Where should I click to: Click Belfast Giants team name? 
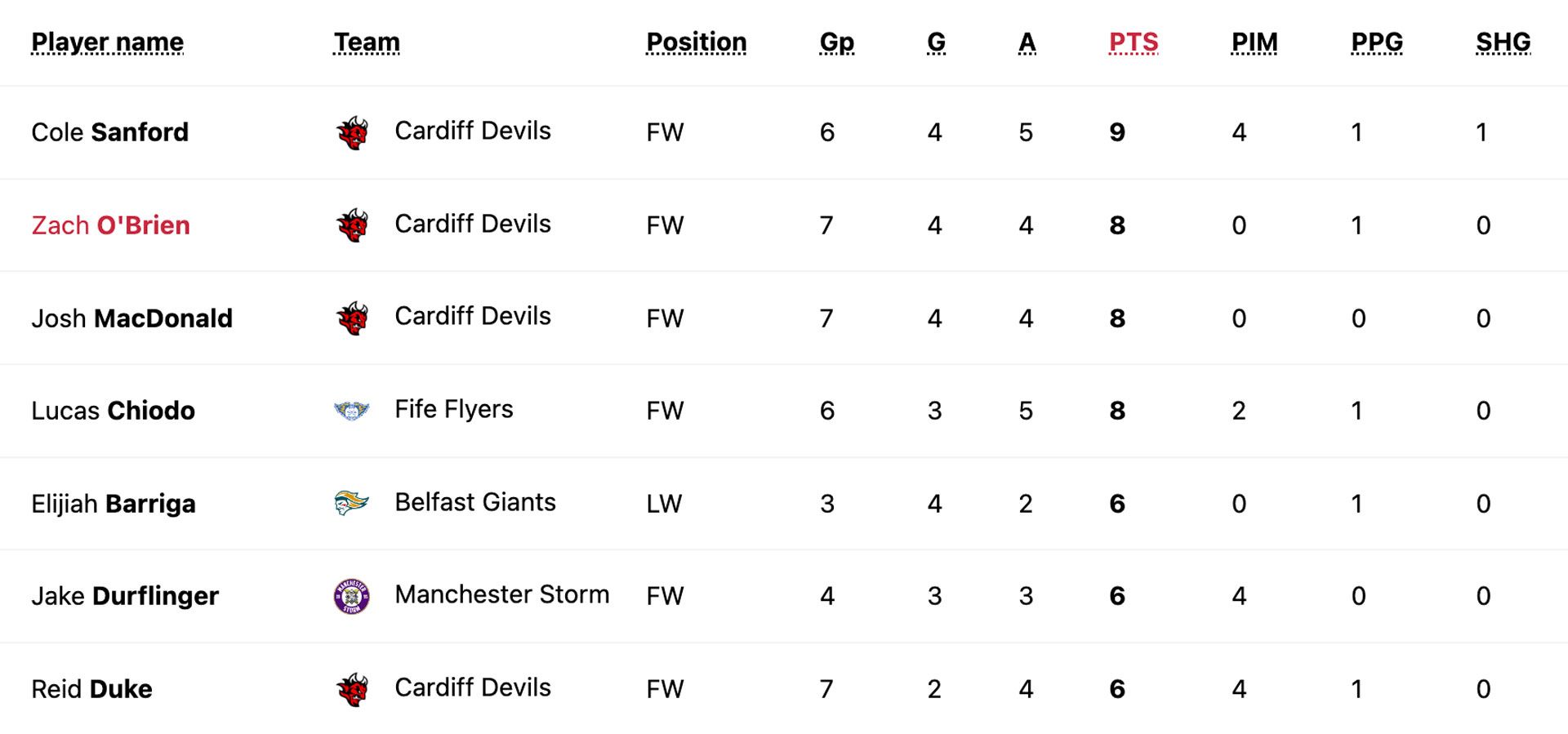[x=475, y=502]
